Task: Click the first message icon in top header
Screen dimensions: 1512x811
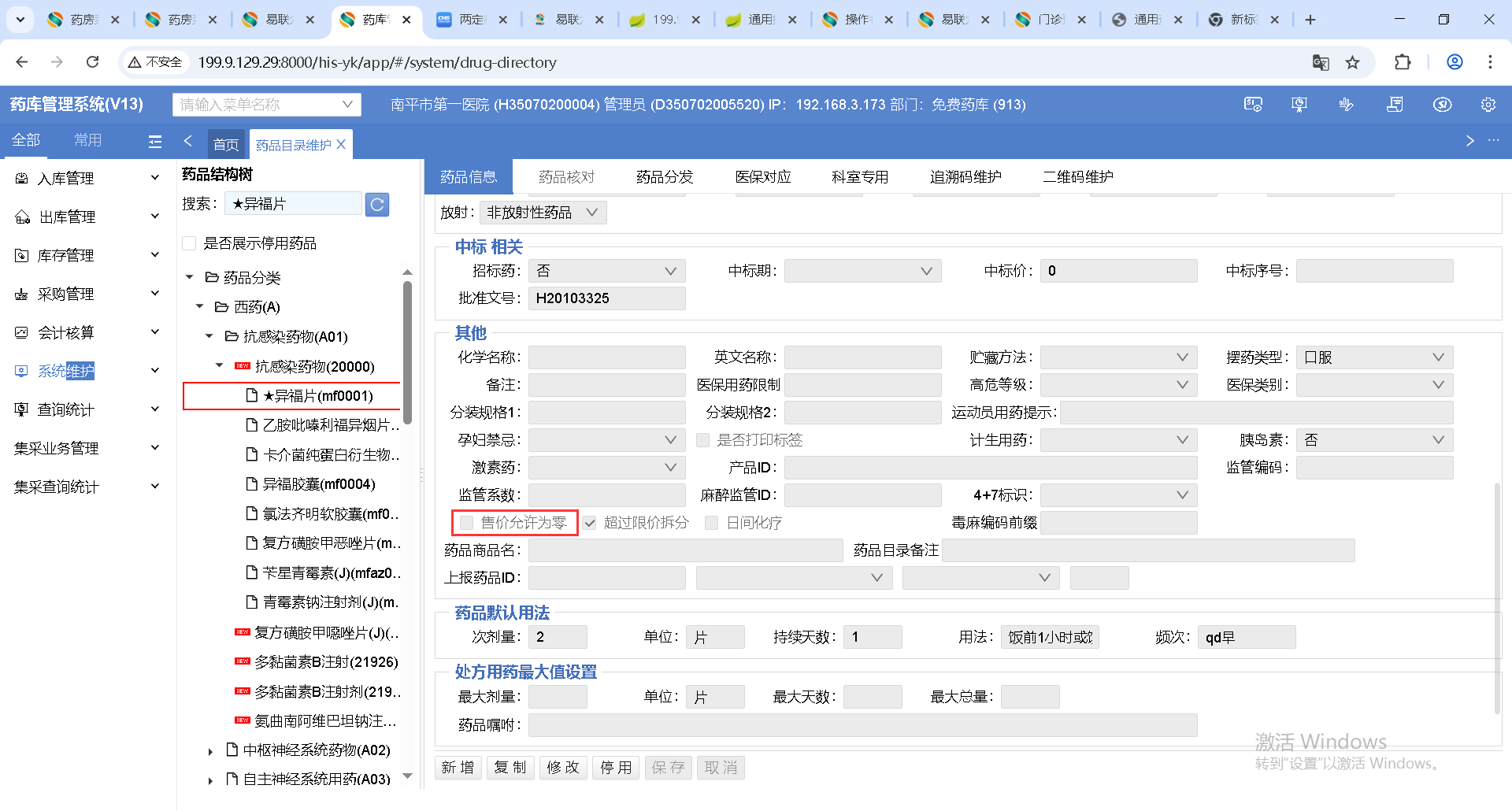Action: click(x=1252, y=105)
